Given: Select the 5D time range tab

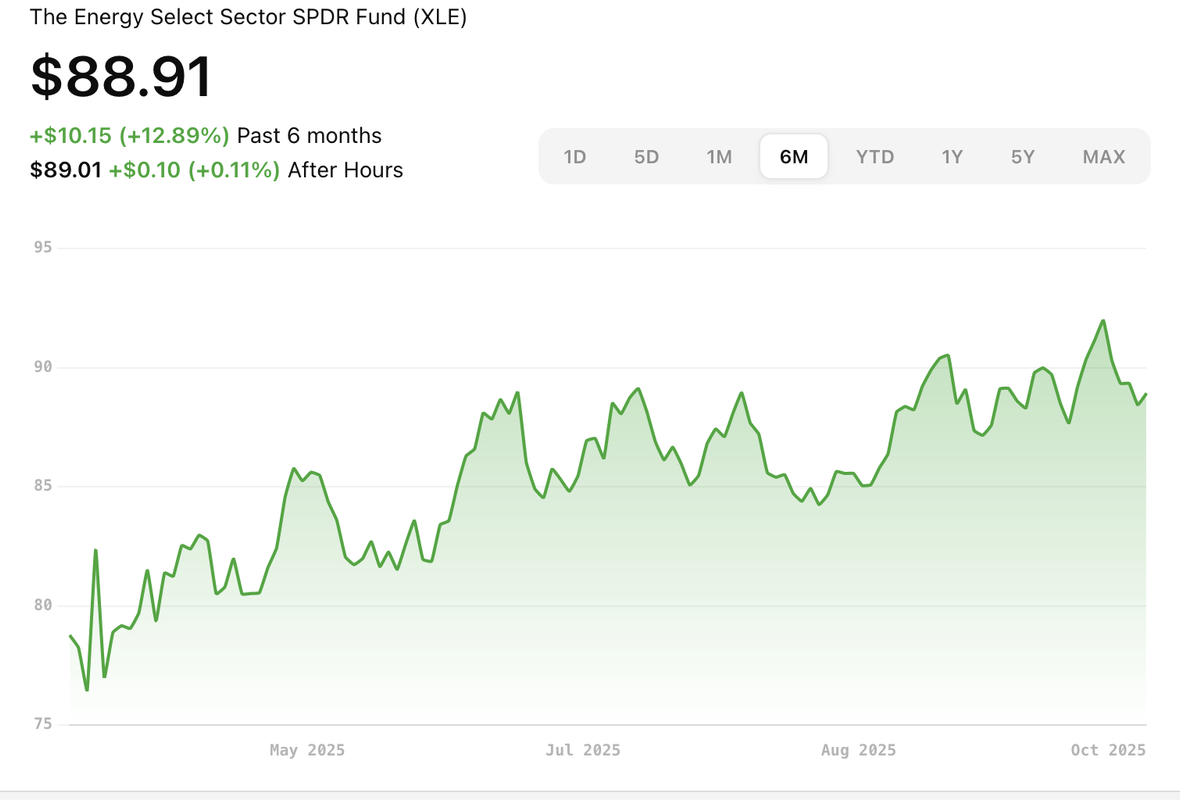Looking at the screenshot, I should click(x=646, y=157).
